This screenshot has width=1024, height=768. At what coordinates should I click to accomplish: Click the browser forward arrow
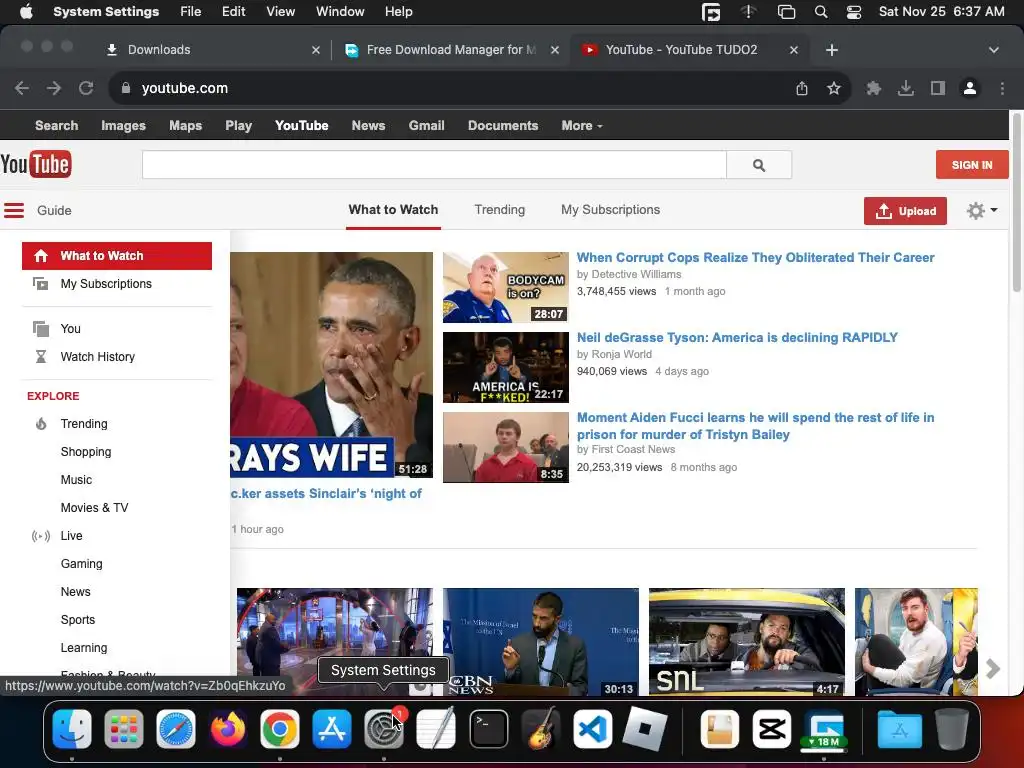(54, 88)
